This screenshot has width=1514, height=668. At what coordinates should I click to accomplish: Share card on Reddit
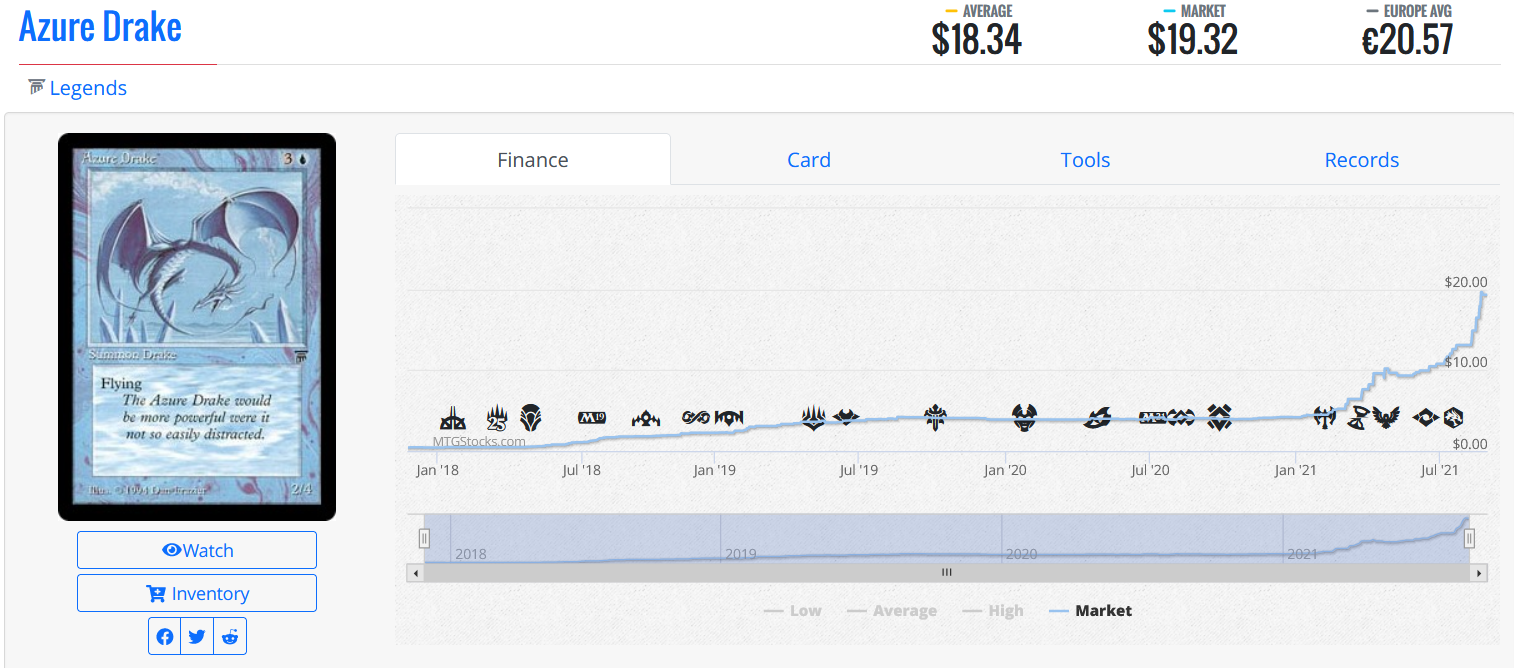coord(230,637)
